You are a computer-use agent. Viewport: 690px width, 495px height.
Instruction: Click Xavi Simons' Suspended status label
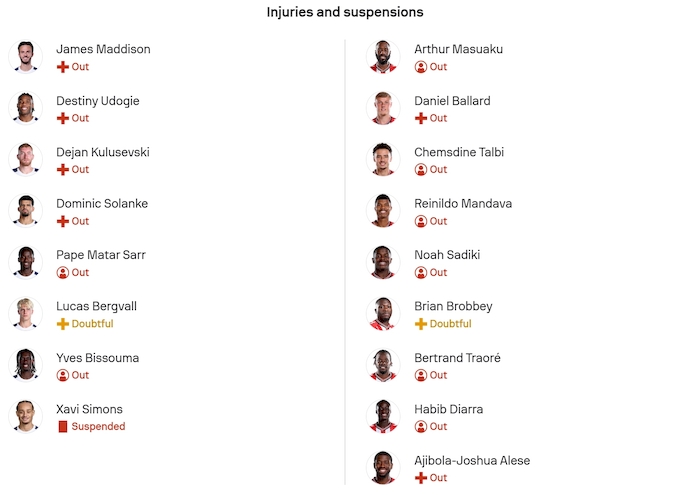[x=98, y=427]
